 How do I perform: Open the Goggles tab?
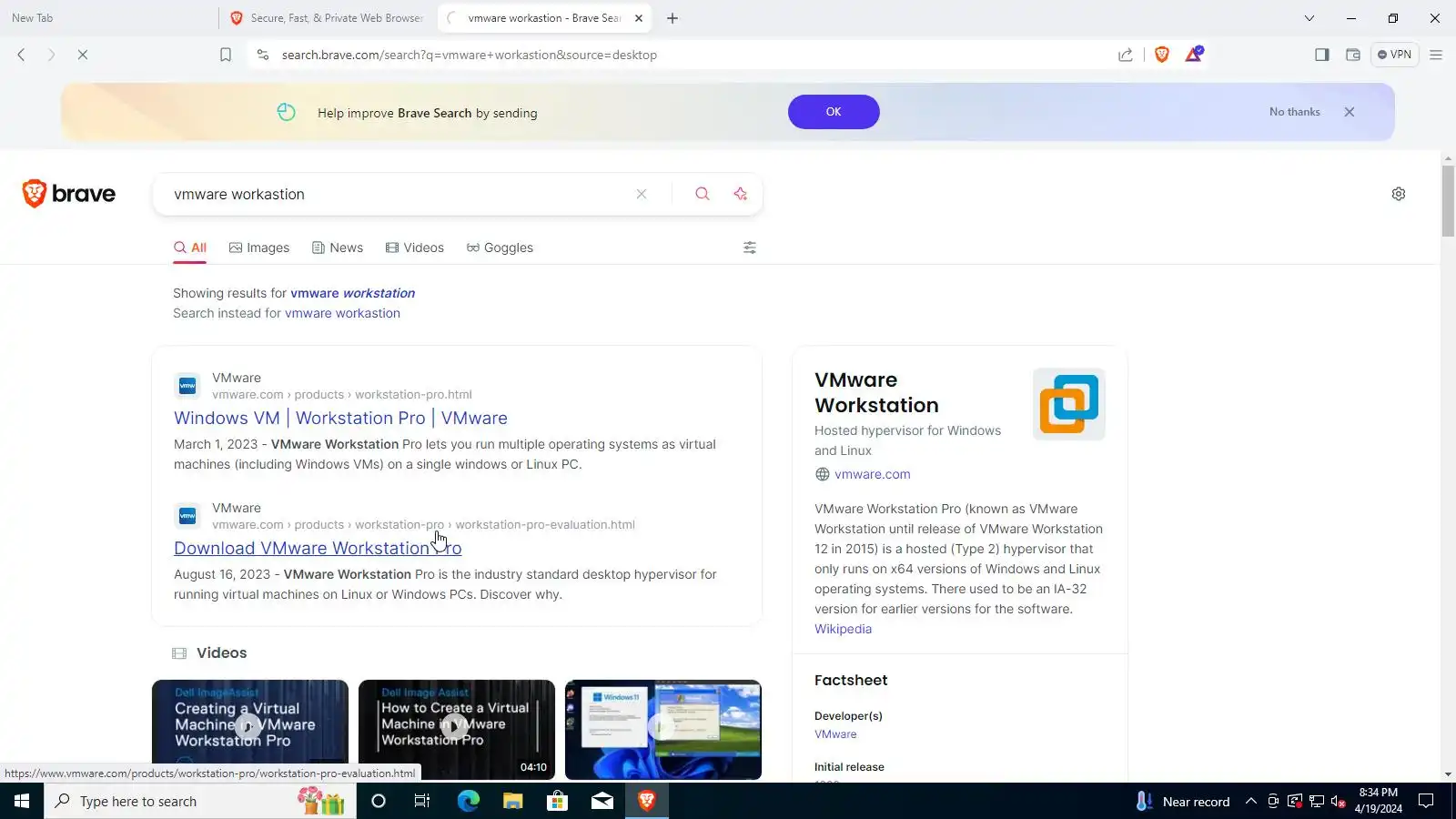point(500,248)
